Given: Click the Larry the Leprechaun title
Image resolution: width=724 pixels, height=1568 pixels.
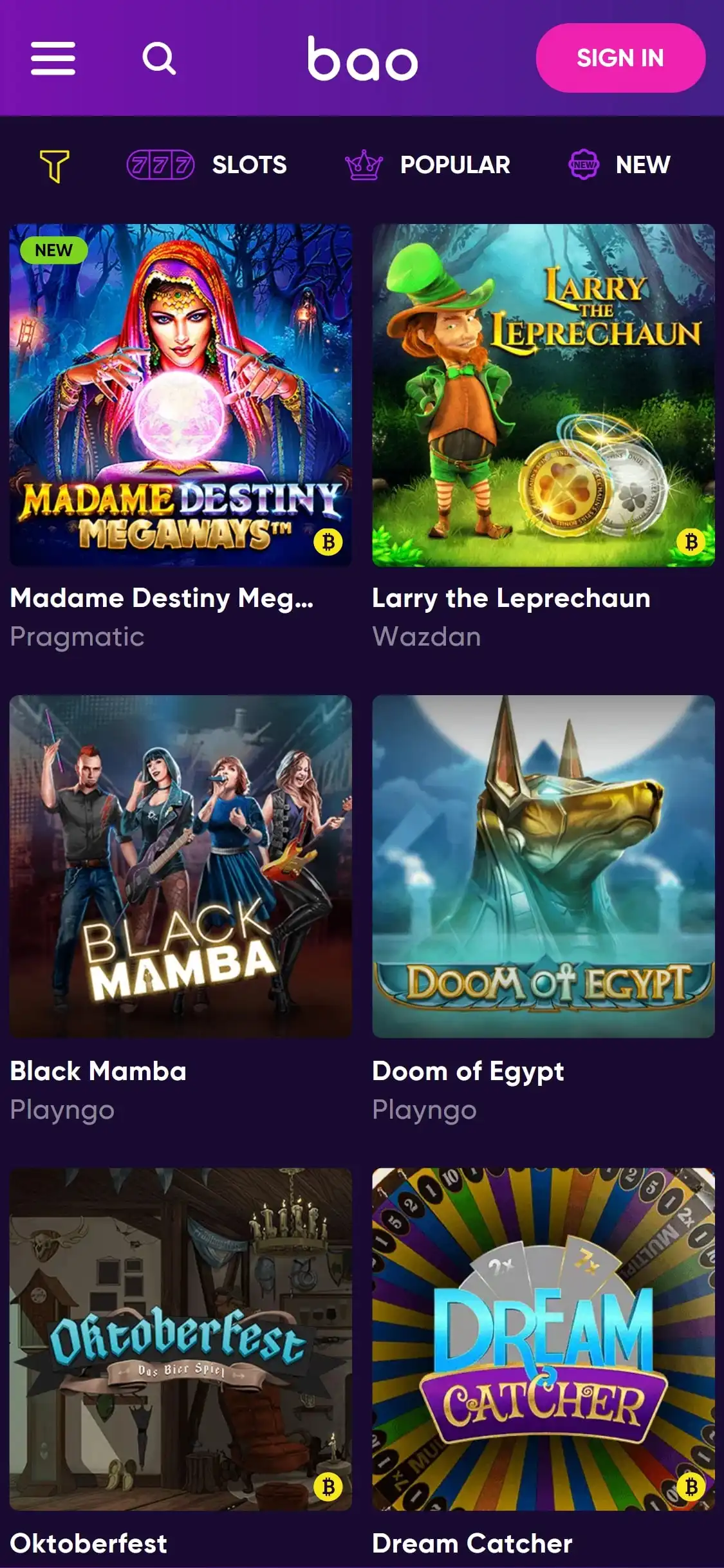Looking at the screenshot, I should pyautogui.click(x=511, y=599).
